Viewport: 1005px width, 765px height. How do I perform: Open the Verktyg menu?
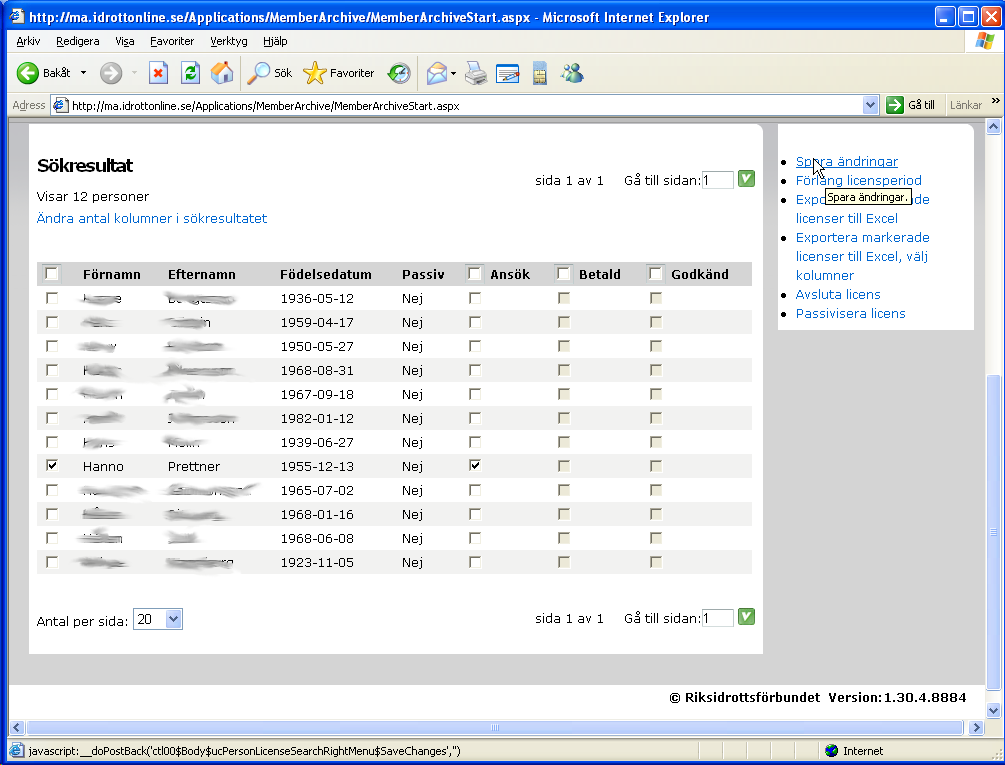click(229, 41)
